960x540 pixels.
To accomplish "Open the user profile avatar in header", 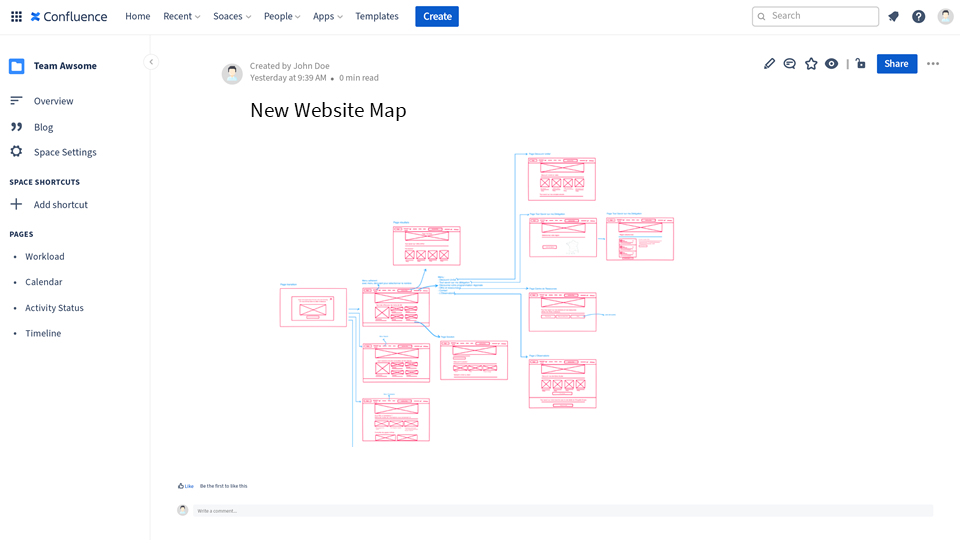I will click(x=945, y=16).
